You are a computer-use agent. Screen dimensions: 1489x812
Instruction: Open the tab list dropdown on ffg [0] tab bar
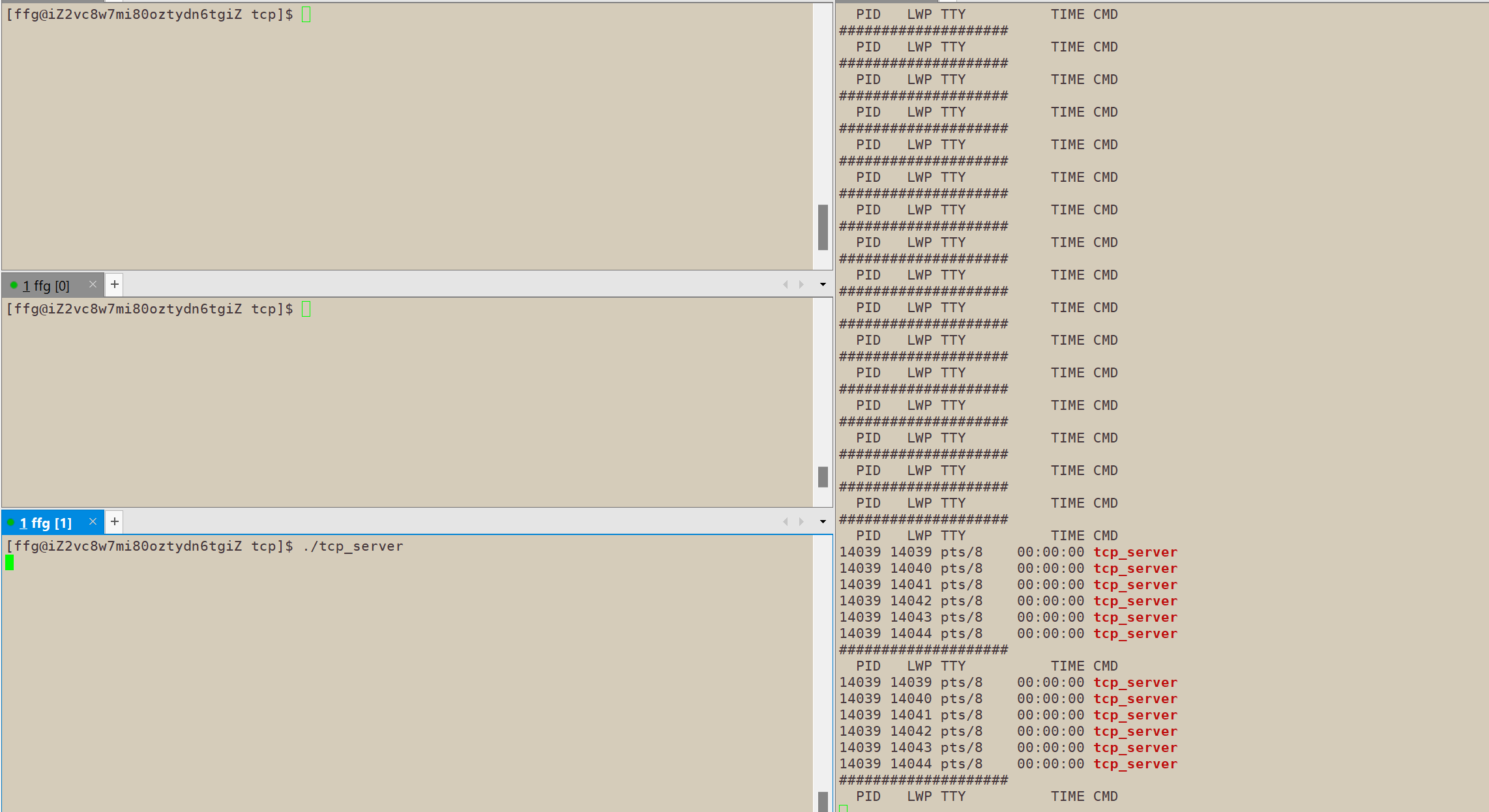(x=823, y=284)
